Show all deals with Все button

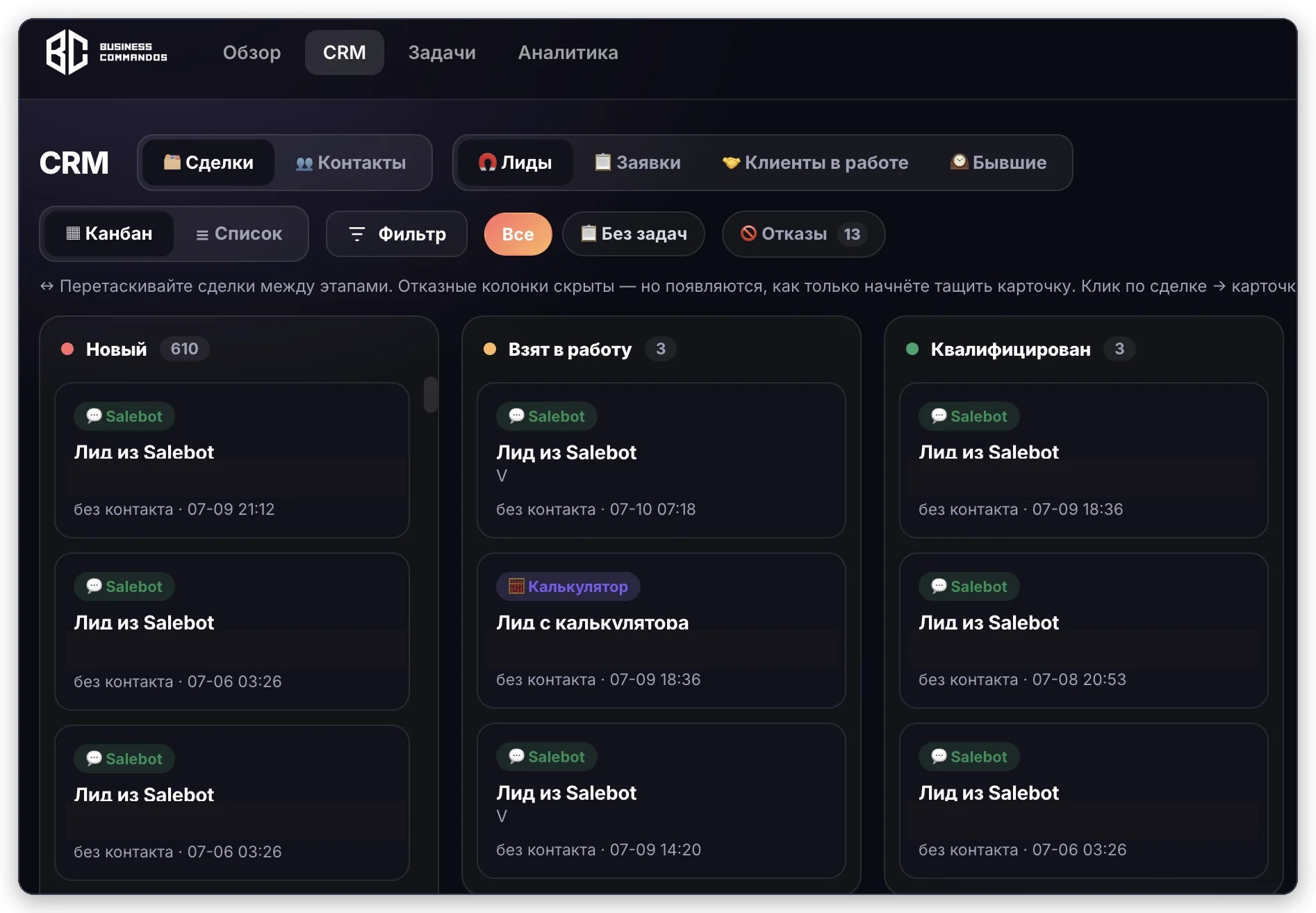(x=518, y=234)
